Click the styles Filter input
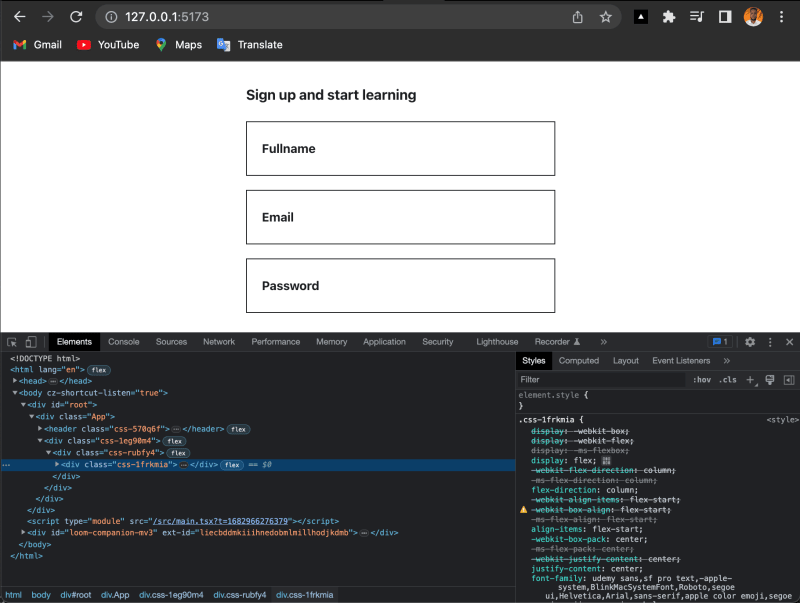Viewport: 800px width, 603px height. pos(601,380)
